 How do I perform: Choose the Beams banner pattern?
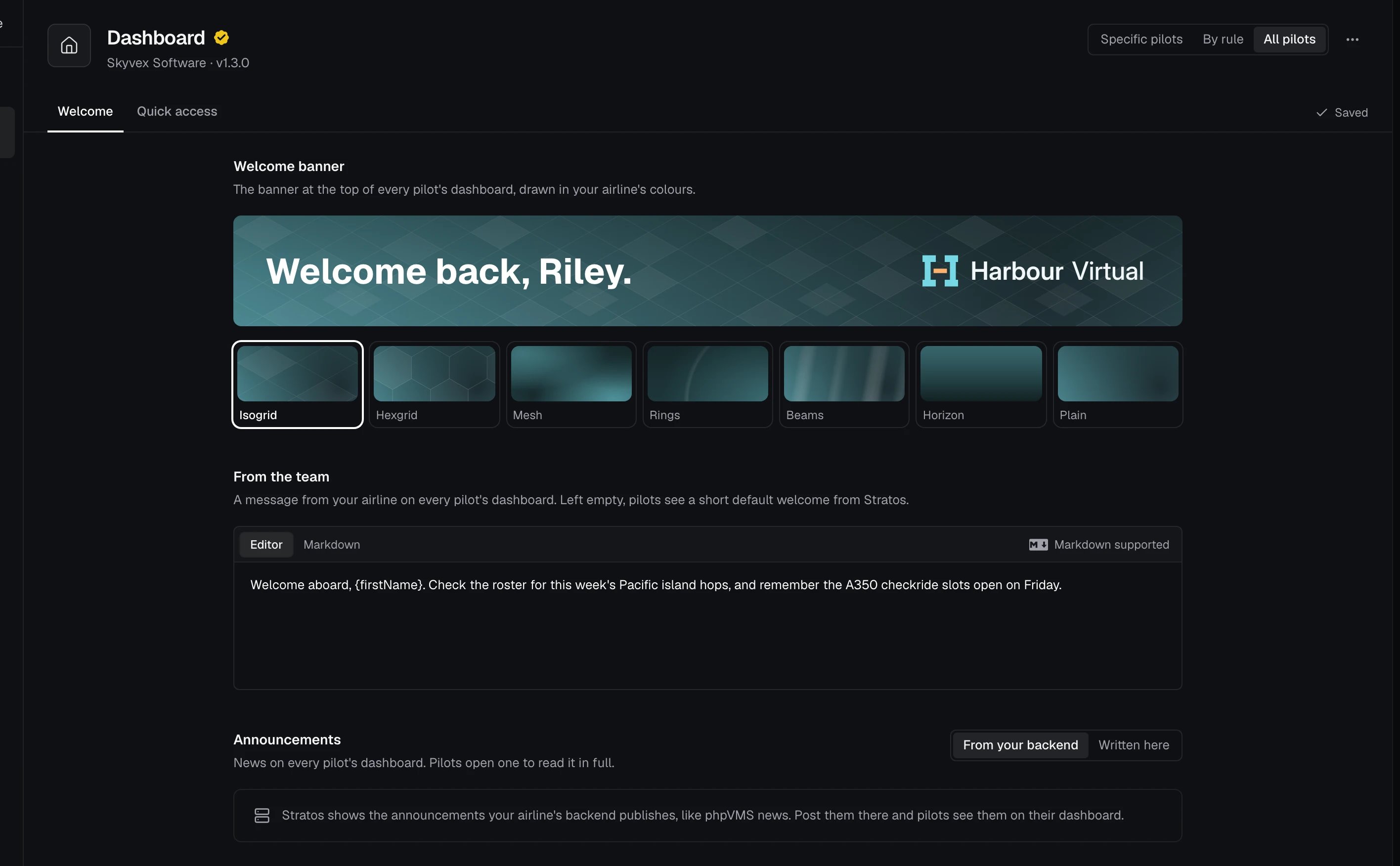click(844, 385)
